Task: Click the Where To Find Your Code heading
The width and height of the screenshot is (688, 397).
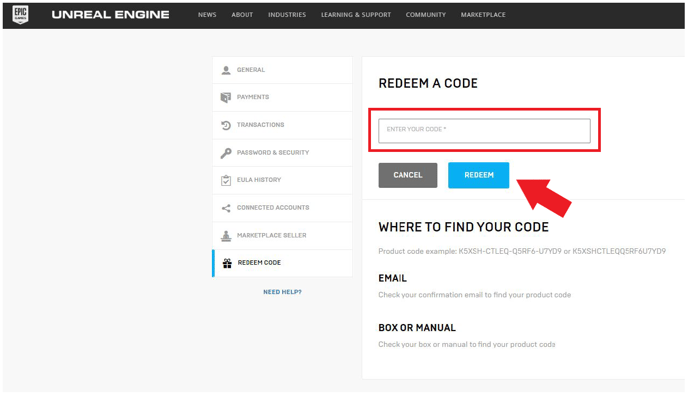Action: coord(463,227)
